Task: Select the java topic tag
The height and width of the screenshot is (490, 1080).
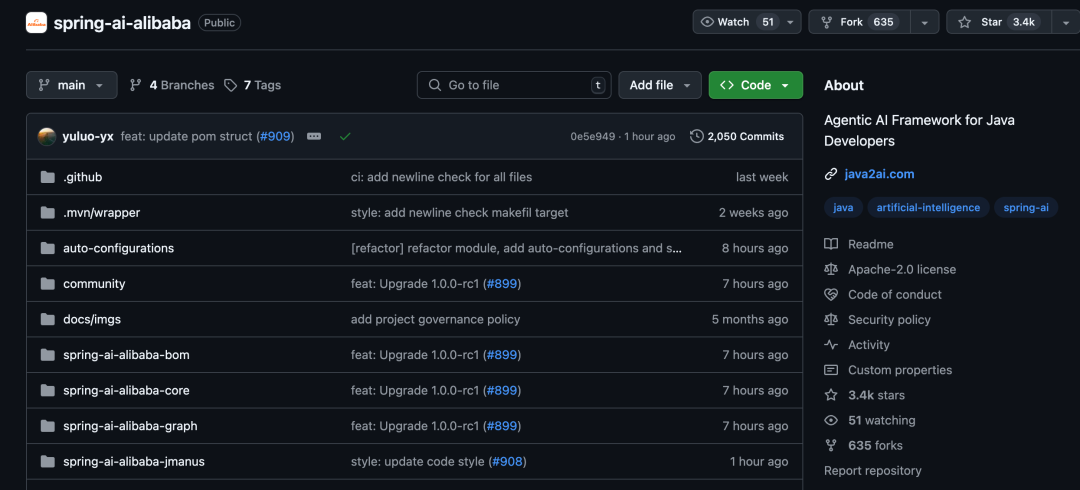Action: pos(843,207)
